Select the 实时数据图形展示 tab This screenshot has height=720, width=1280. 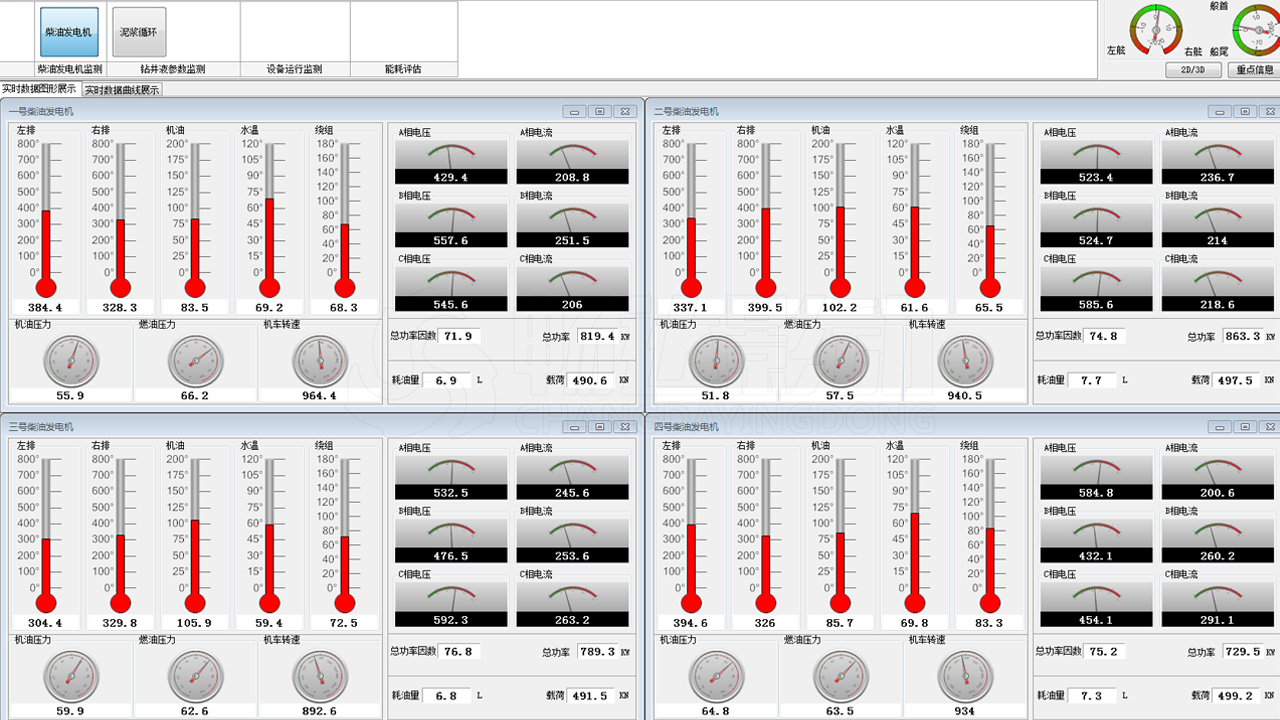click(x=39, y=89)
